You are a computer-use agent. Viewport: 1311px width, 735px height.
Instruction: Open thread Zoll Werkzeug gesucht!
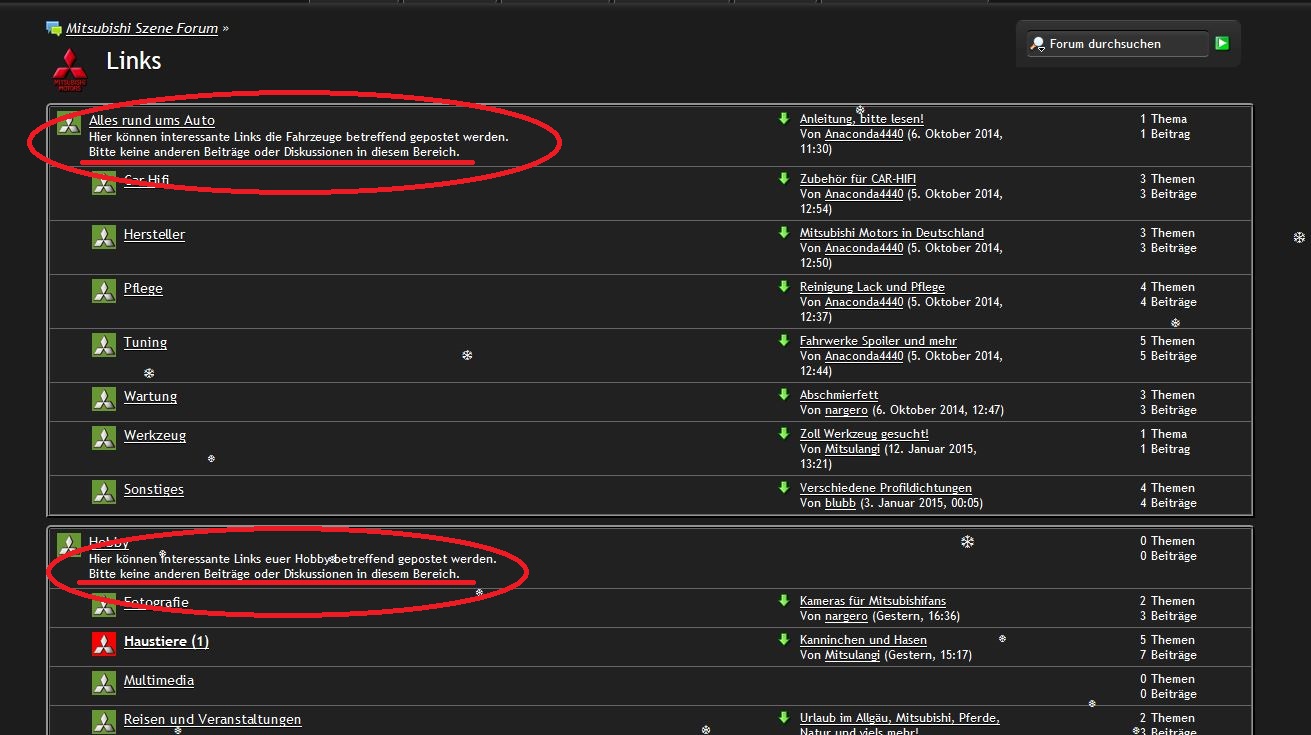point(864,434)
